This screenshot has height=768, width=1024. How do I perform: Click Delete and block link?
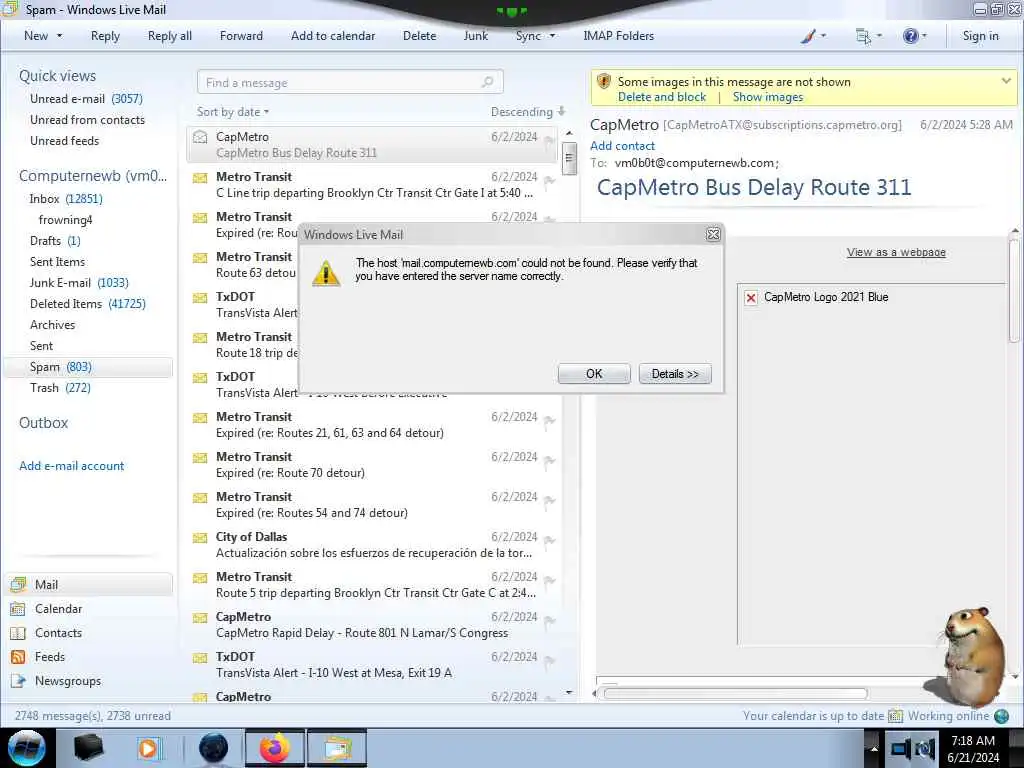(662, 97)
